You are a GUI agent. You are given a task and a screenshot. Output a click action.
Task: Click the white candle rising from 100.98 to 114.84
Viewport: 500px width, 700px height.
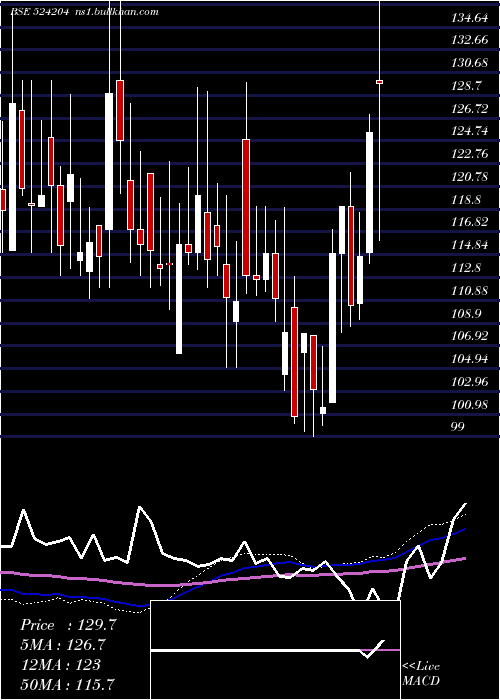point(333,328)
